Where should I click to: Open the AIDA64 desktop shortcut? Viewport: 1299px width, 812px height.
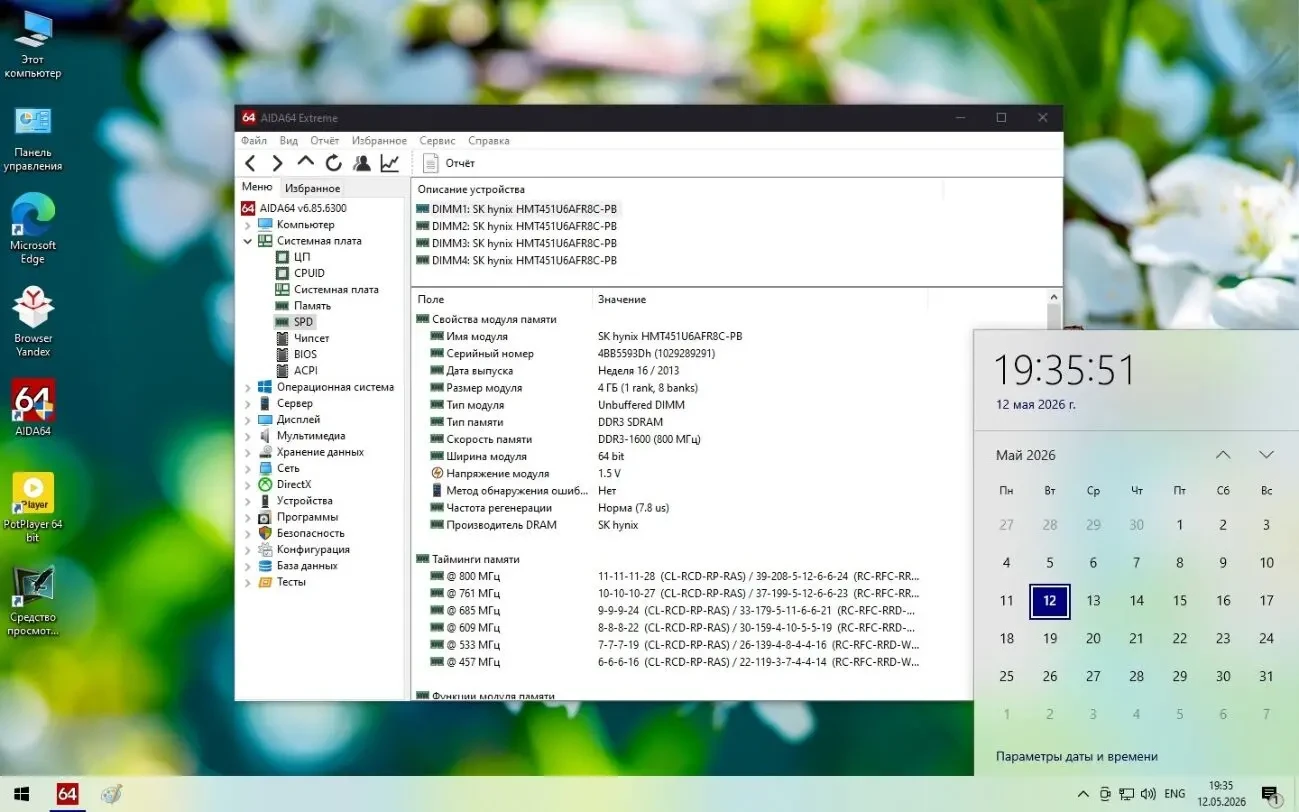pyautogui.click(x=33, y=409)
